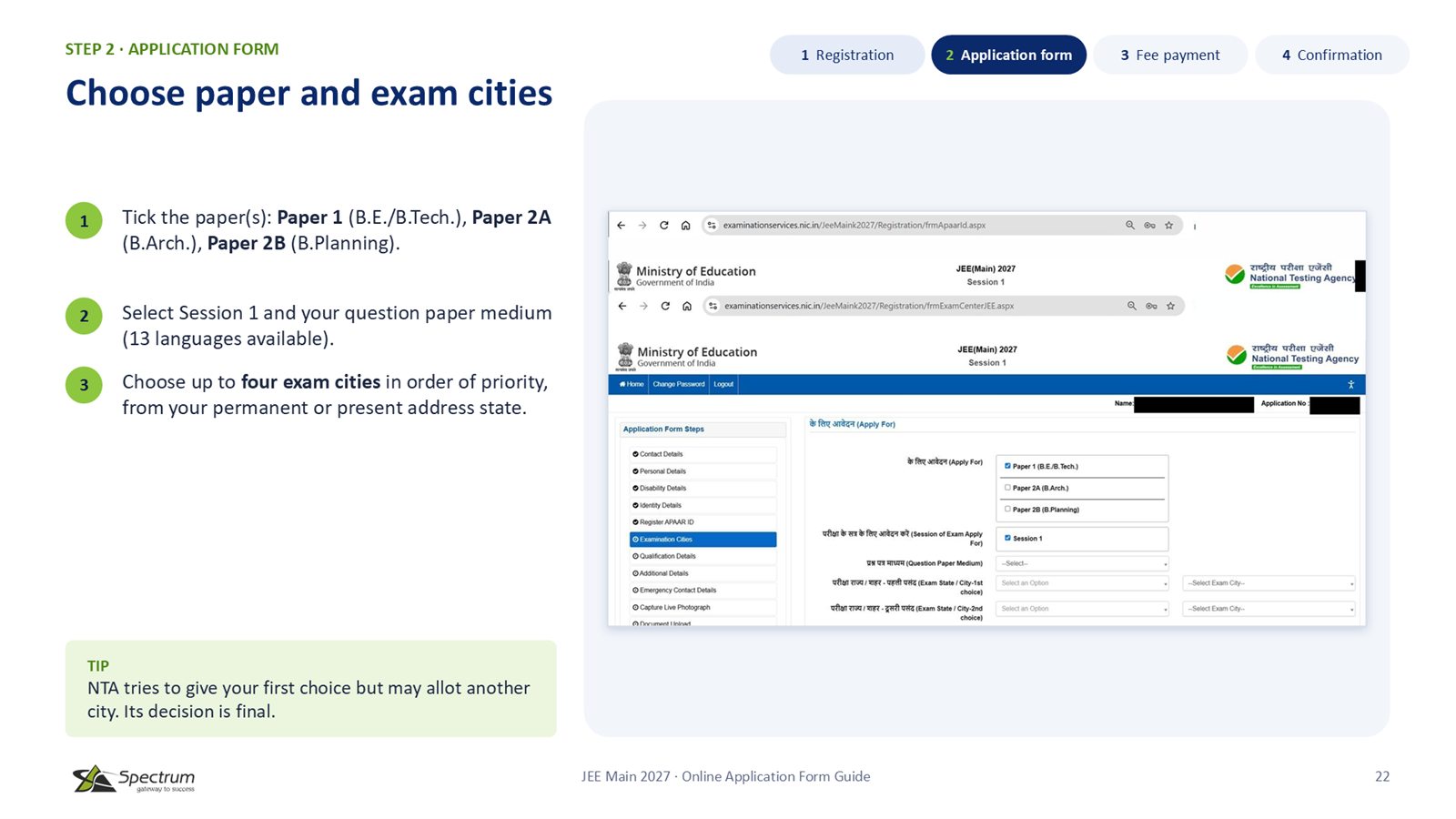Open site info icon in frmExamCenterJEE address bar
This screenshot has height=819, width=1456.
pyautogui.click(x=713, y=307)
